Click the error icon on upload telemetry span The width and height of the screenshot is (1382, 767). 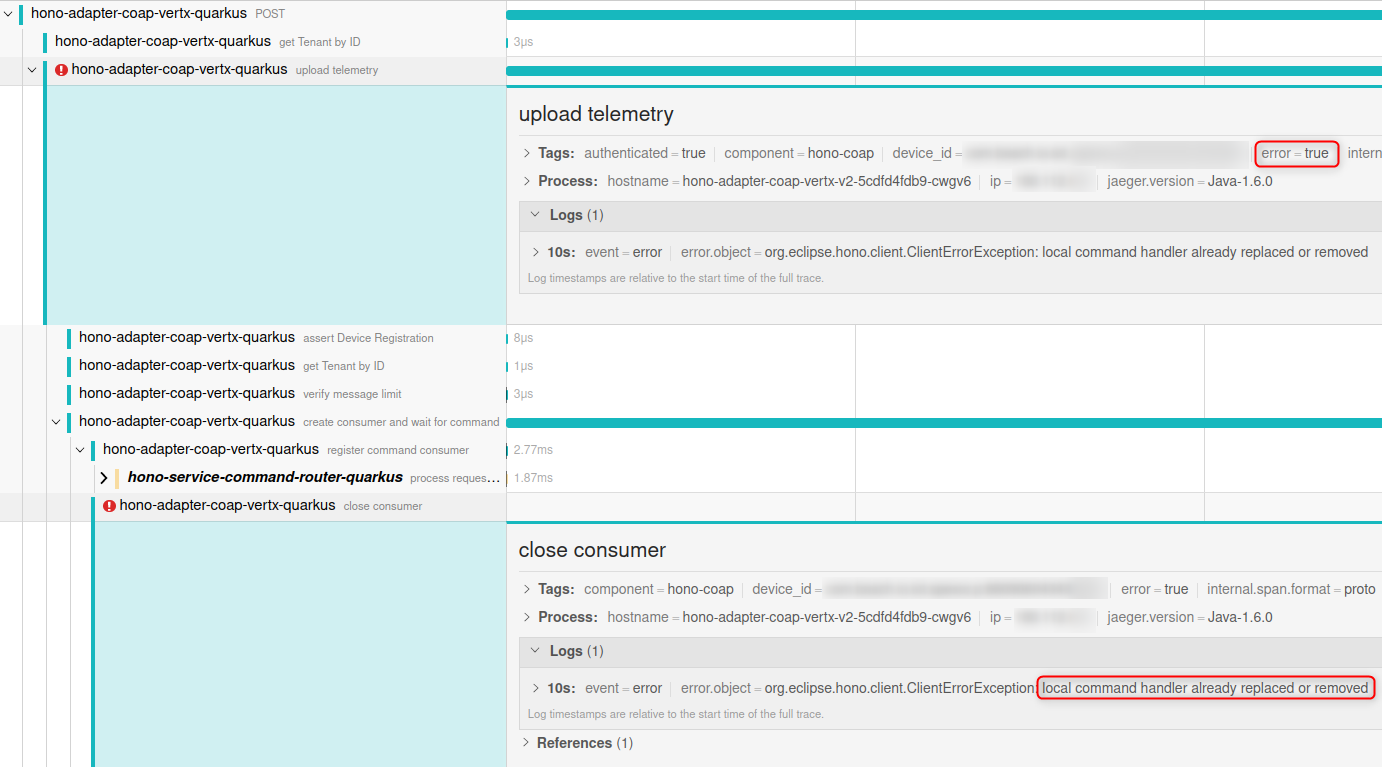pos(60,70)
